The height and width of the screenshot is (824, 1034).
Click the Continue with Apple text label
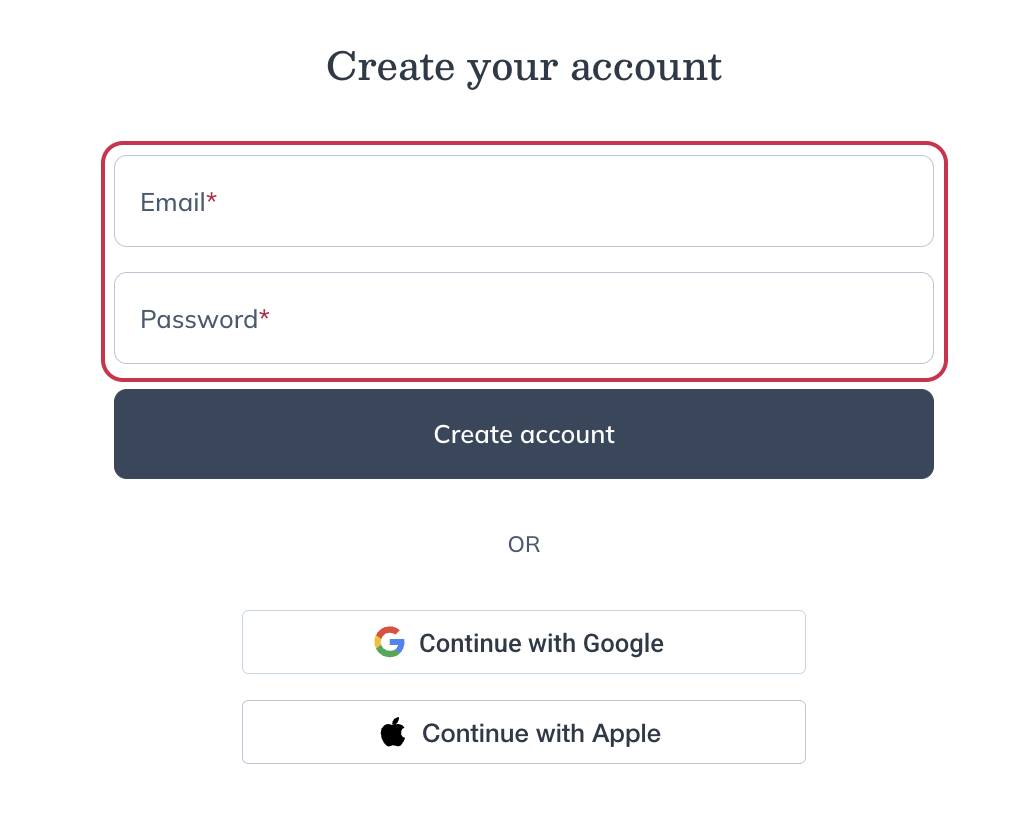pyautogui.click(x=541, y=732)
